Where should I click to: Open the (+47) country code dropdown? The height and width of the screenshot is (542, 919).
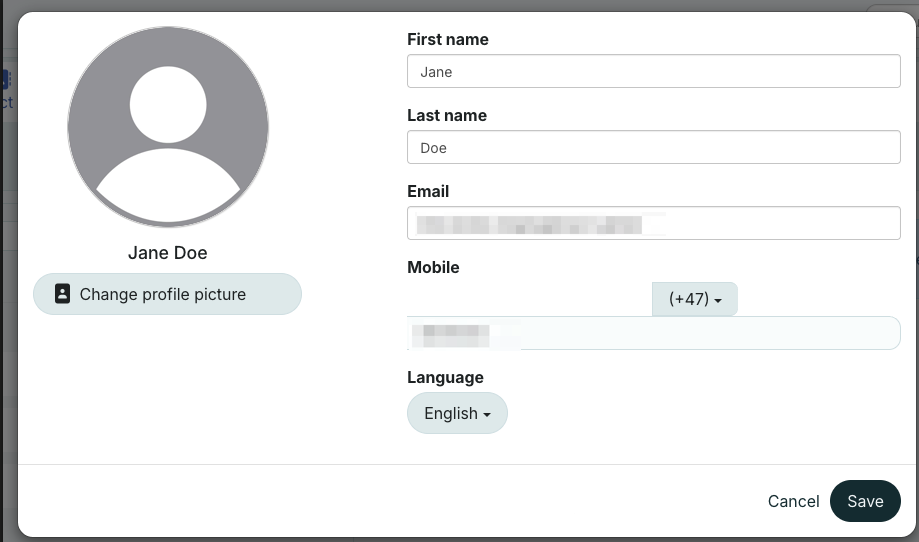pyautogui.click(x=694, y=299)
